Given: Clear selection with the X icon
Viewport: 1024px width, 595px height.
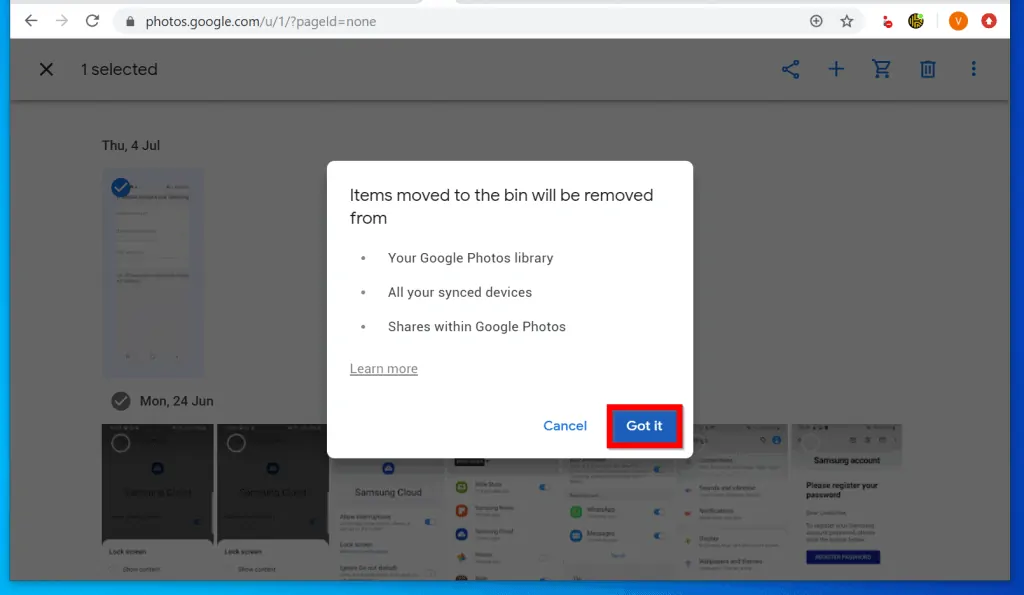Looking at the screenshot, I should pos(46,69).
